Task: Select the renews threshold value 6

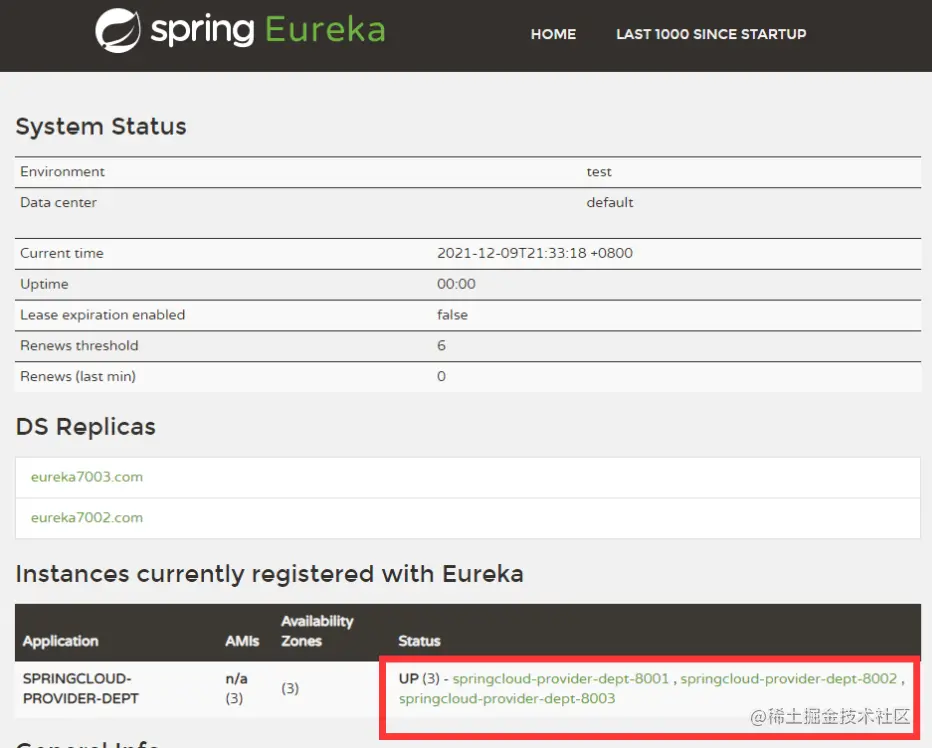Action: click(441, 345)
